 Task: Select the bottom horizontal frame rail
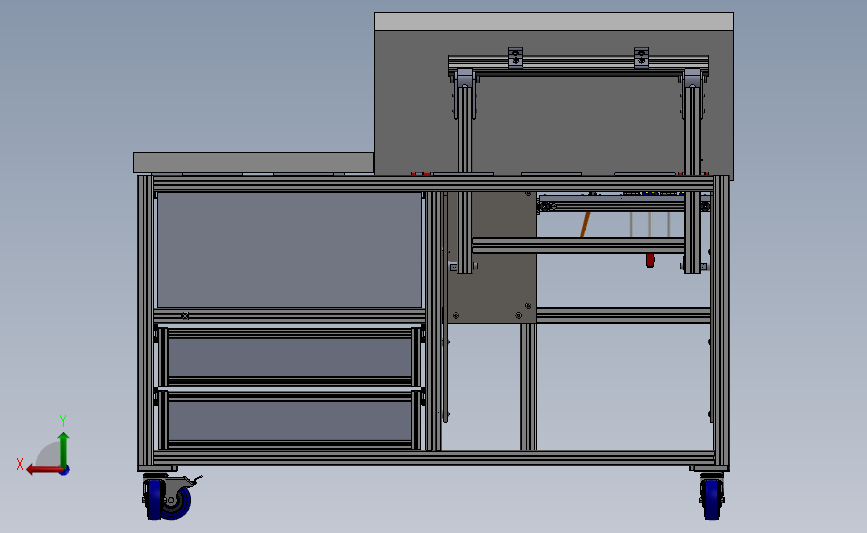click(434, 458)
